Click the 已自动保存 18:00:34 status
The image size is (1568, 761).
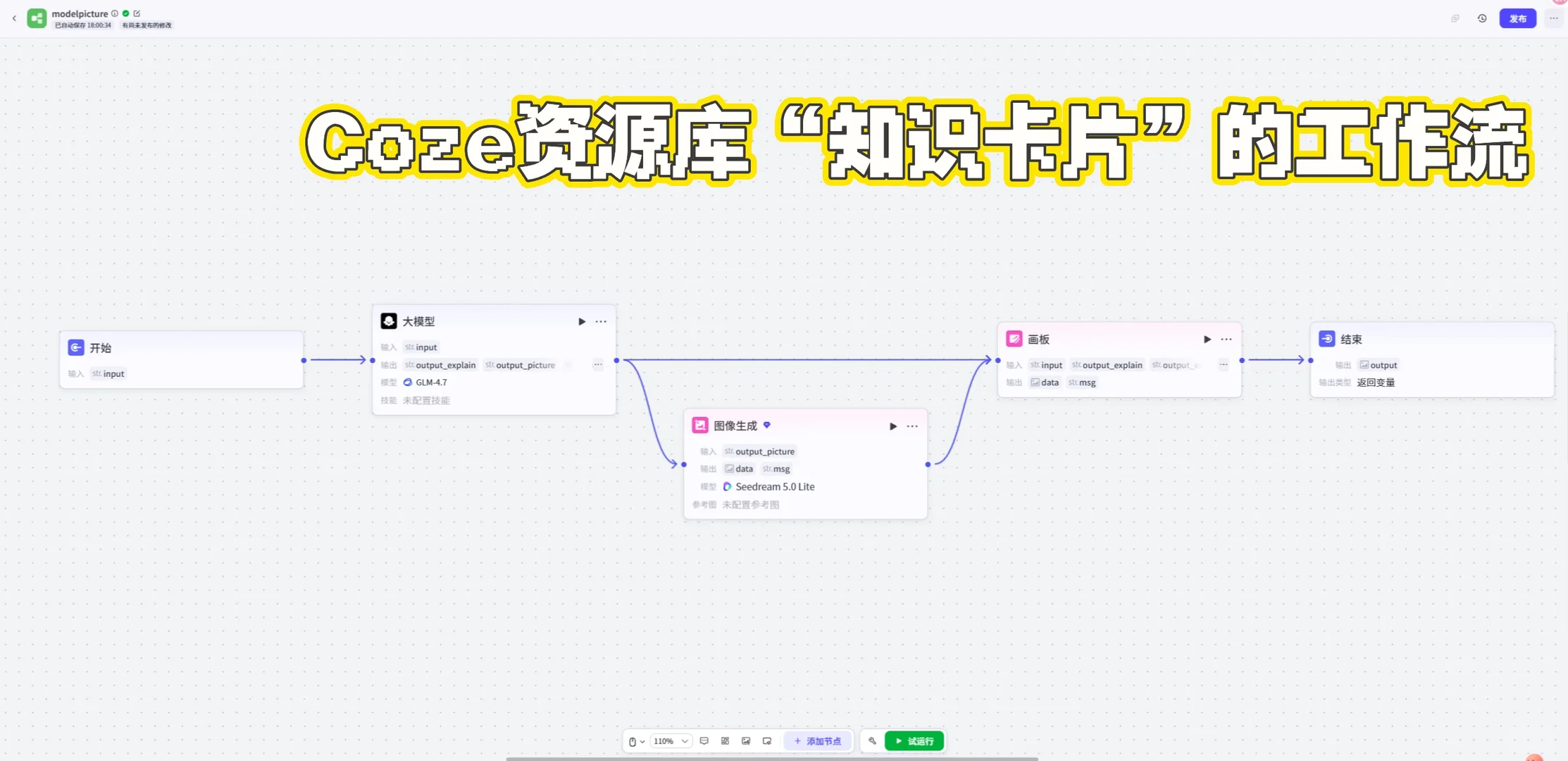(x=83, y=25)
